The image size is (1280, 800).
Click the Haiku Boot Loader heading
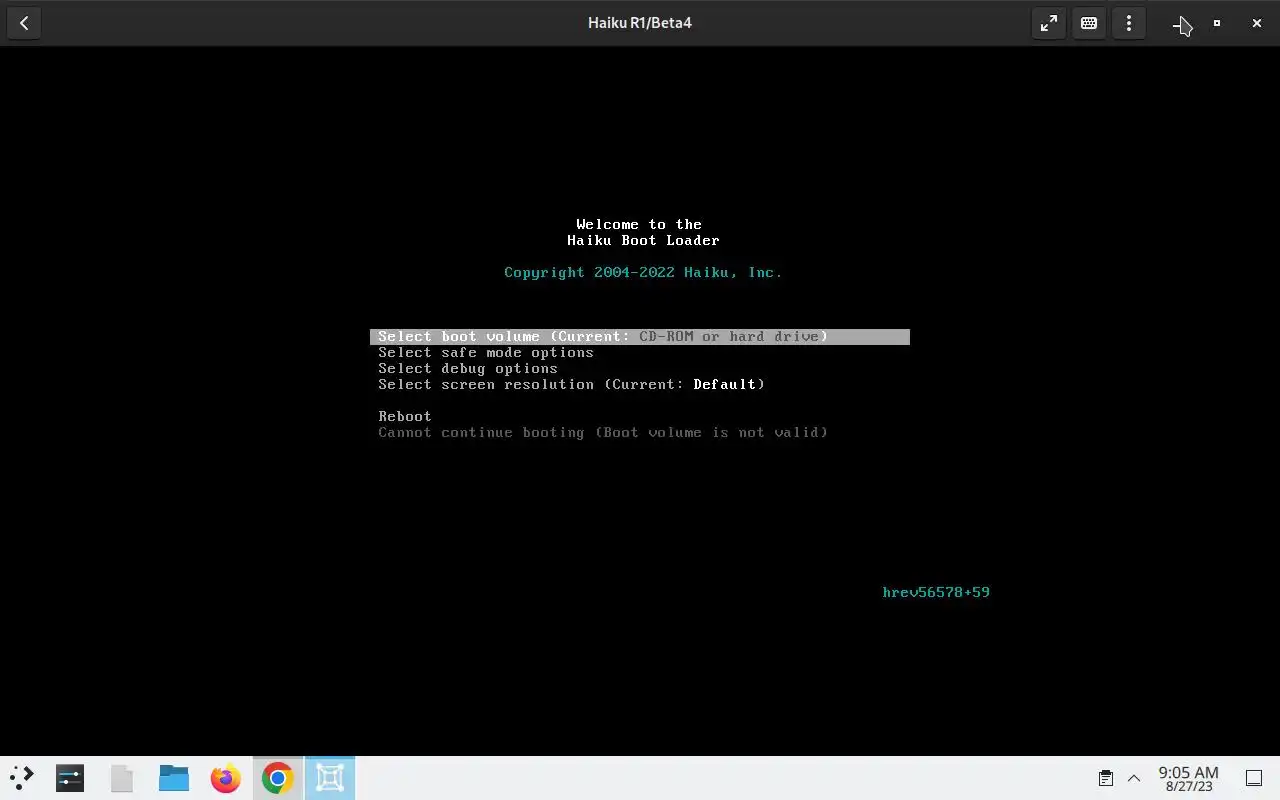point(643,241)
